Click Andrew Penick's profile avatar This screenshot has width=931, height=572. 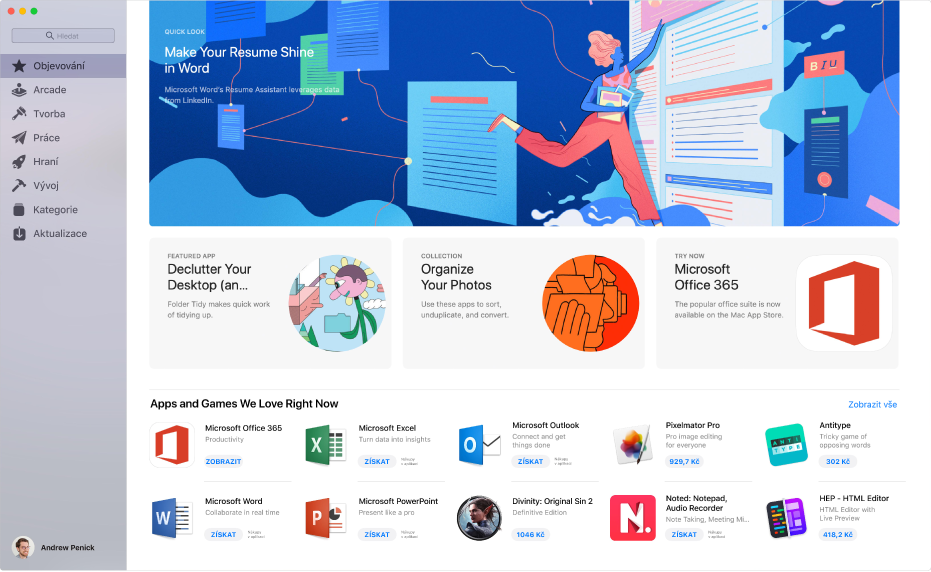click(23, 547)
